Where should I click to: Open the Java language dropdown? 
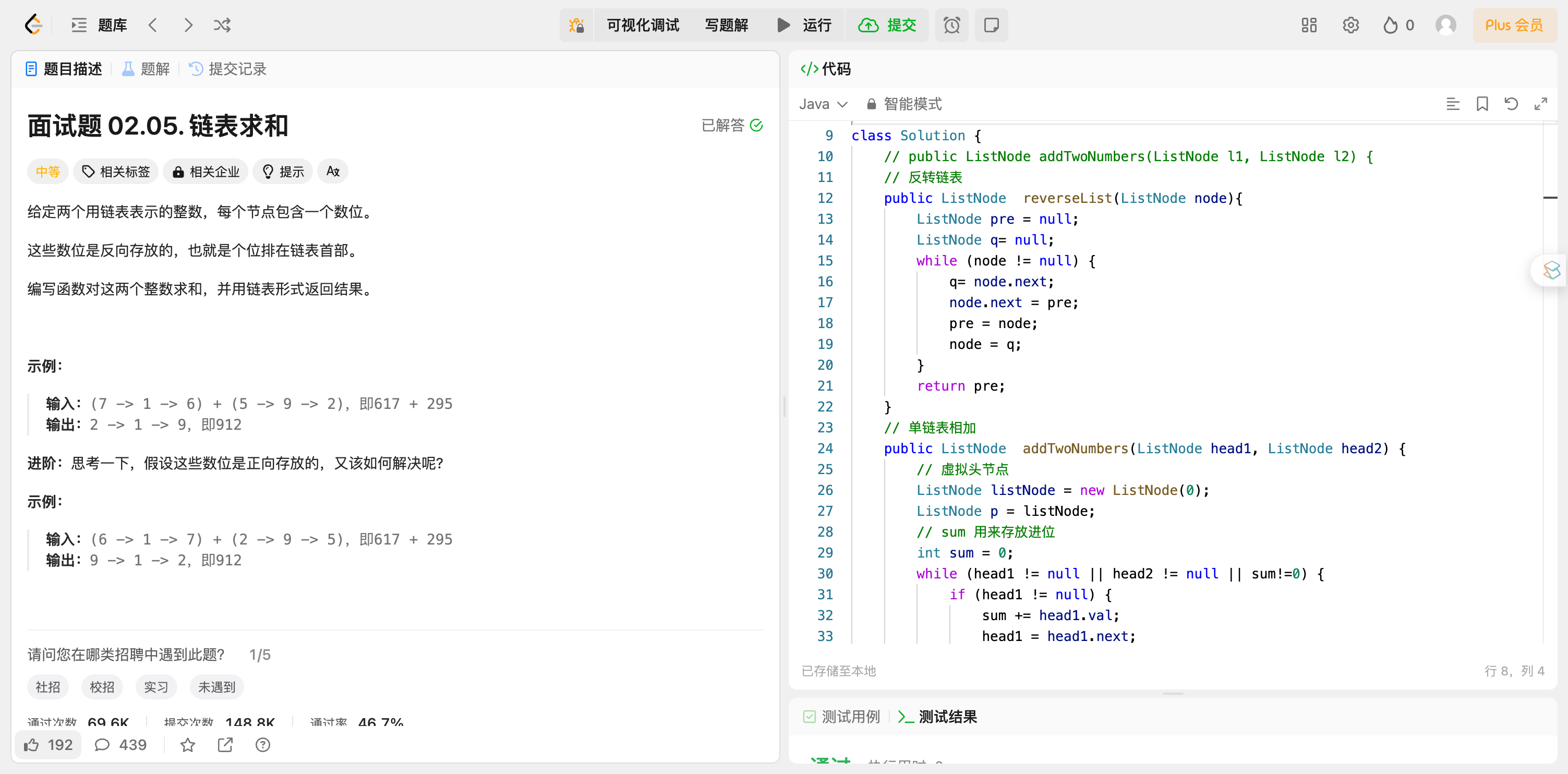pos(823,104)
